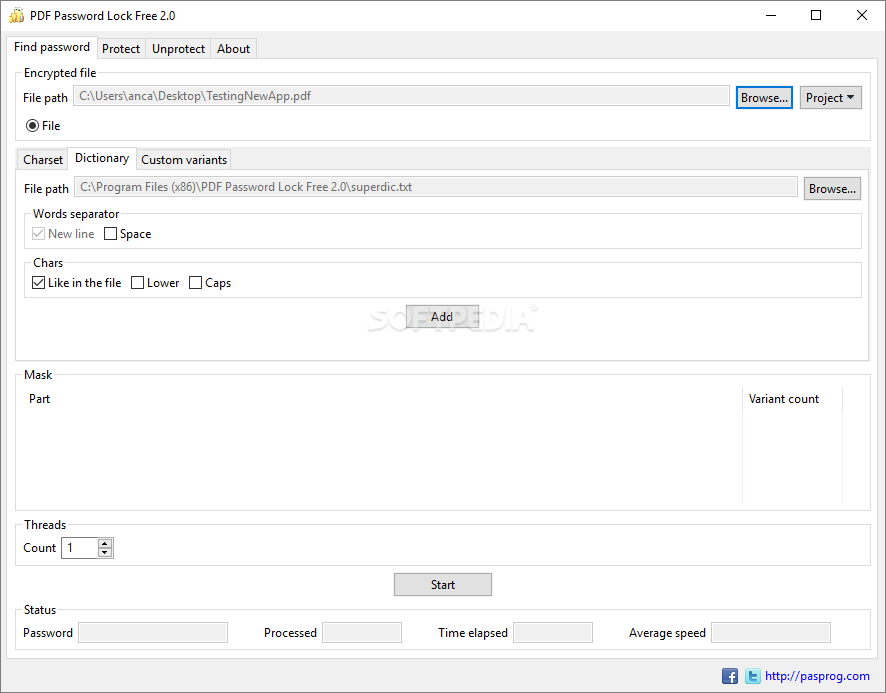Click the dictionary file path field
The image size is (886, 693).
[x=436, y=187]
